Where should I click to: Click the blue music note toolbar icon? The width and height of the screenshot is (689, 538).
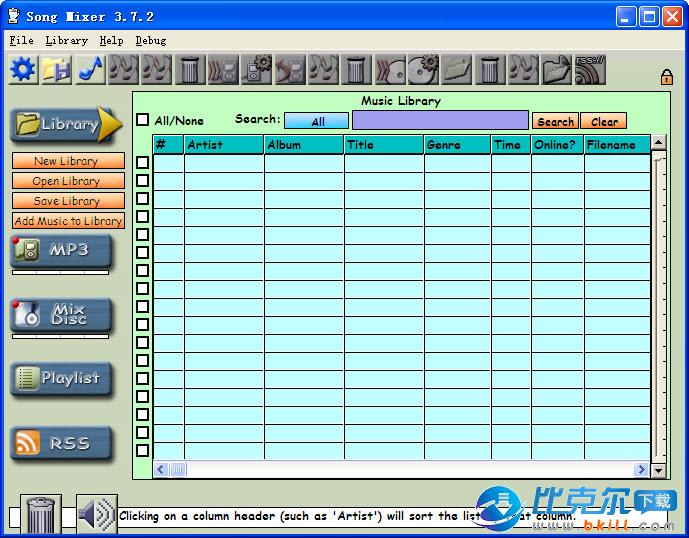90,70
